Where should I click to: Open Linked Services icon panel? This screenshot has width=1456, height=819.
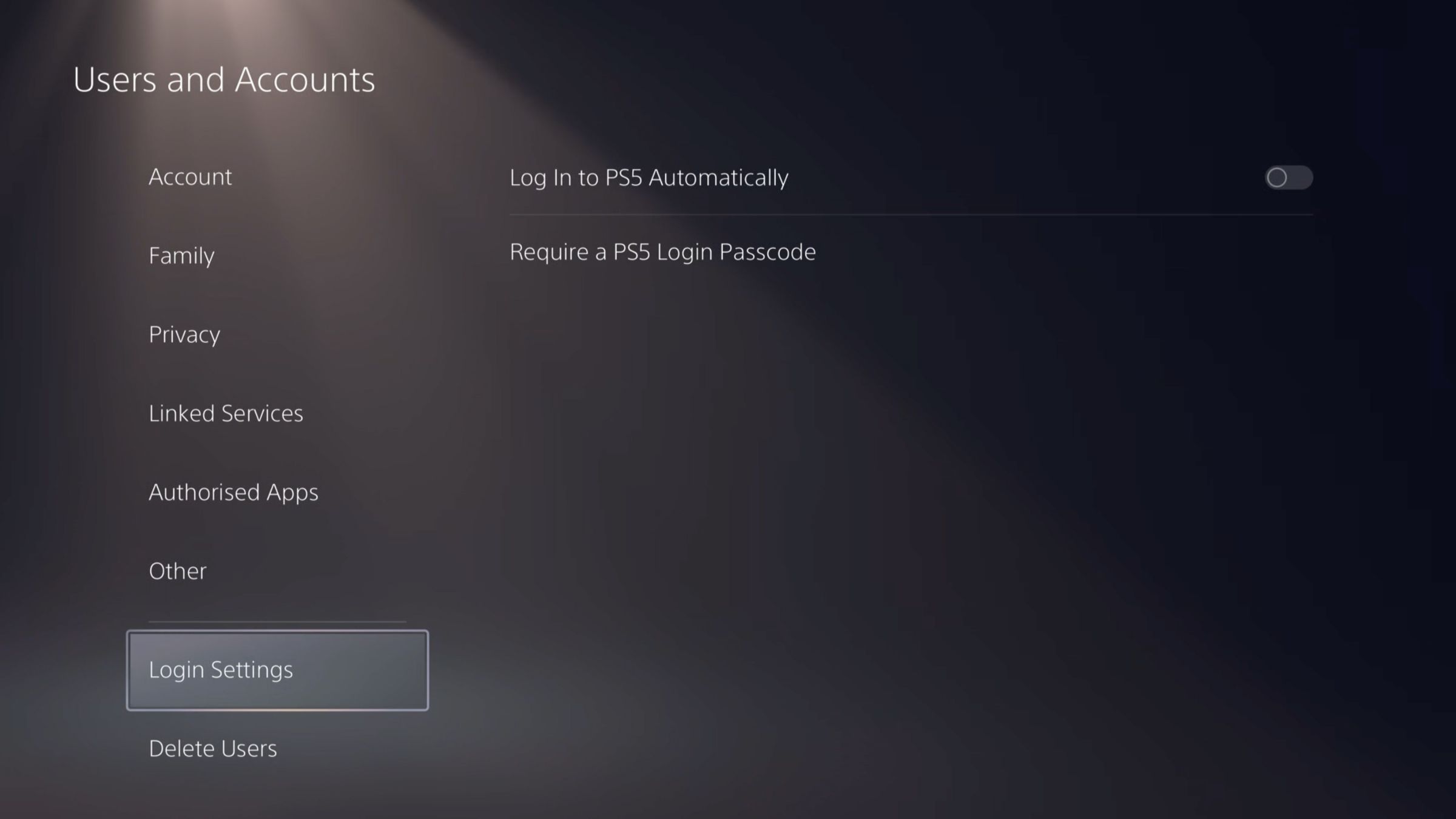pyautogui.click(x=226, y=412)
